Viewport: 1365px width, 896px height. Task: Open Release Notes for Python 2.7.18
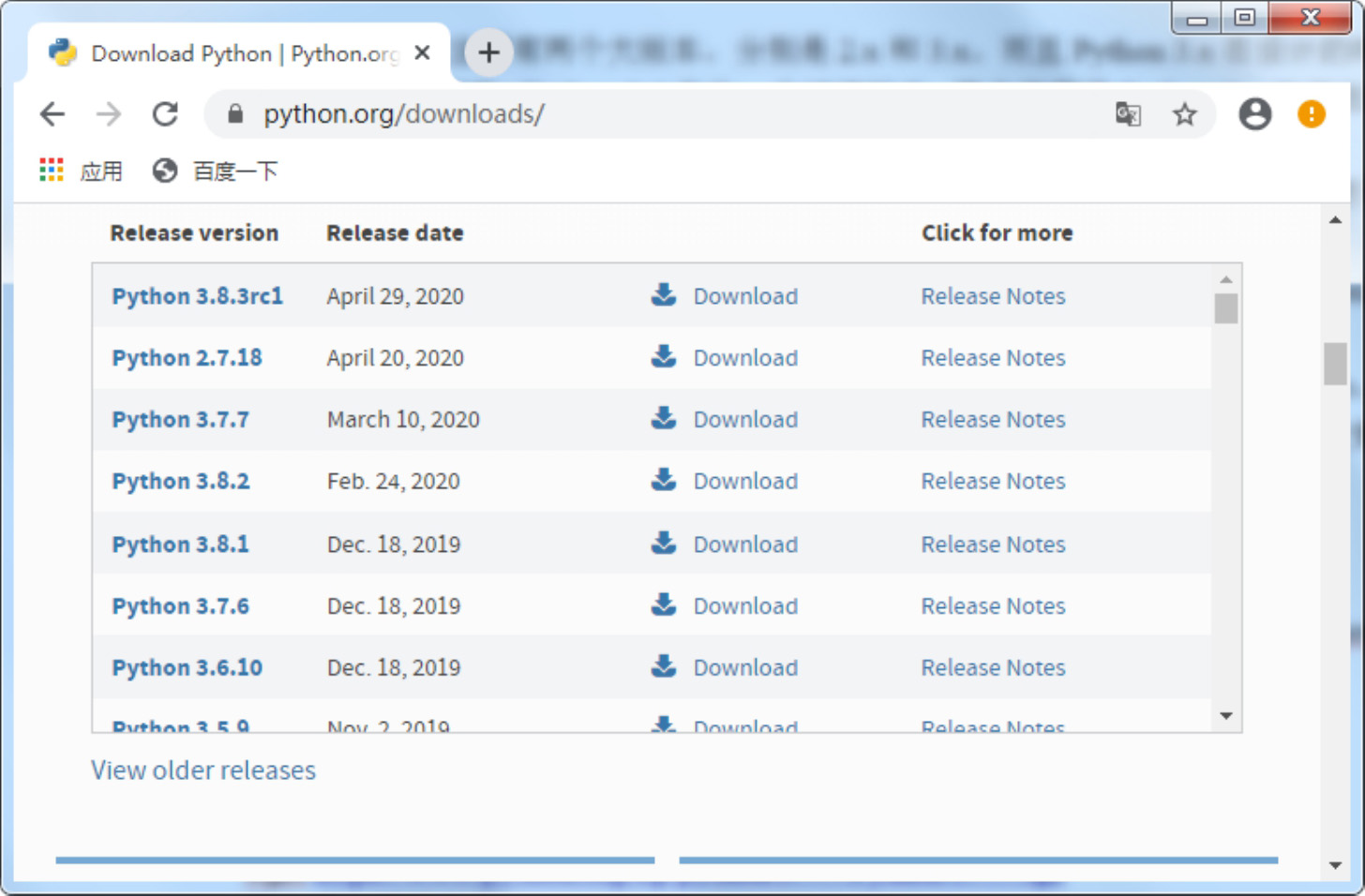993,358
